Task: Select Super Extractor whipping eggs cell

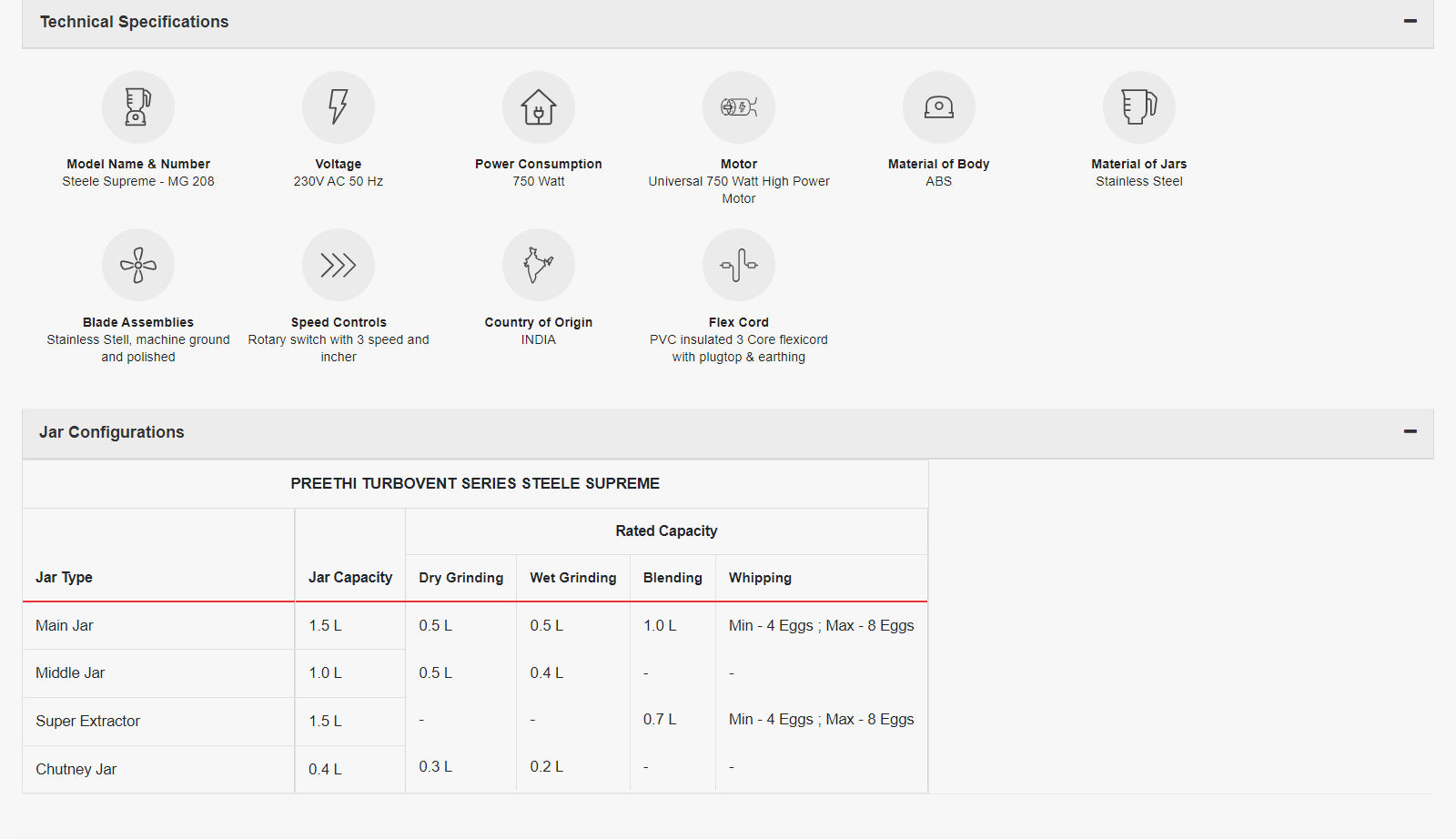Action: pos(822,719)
